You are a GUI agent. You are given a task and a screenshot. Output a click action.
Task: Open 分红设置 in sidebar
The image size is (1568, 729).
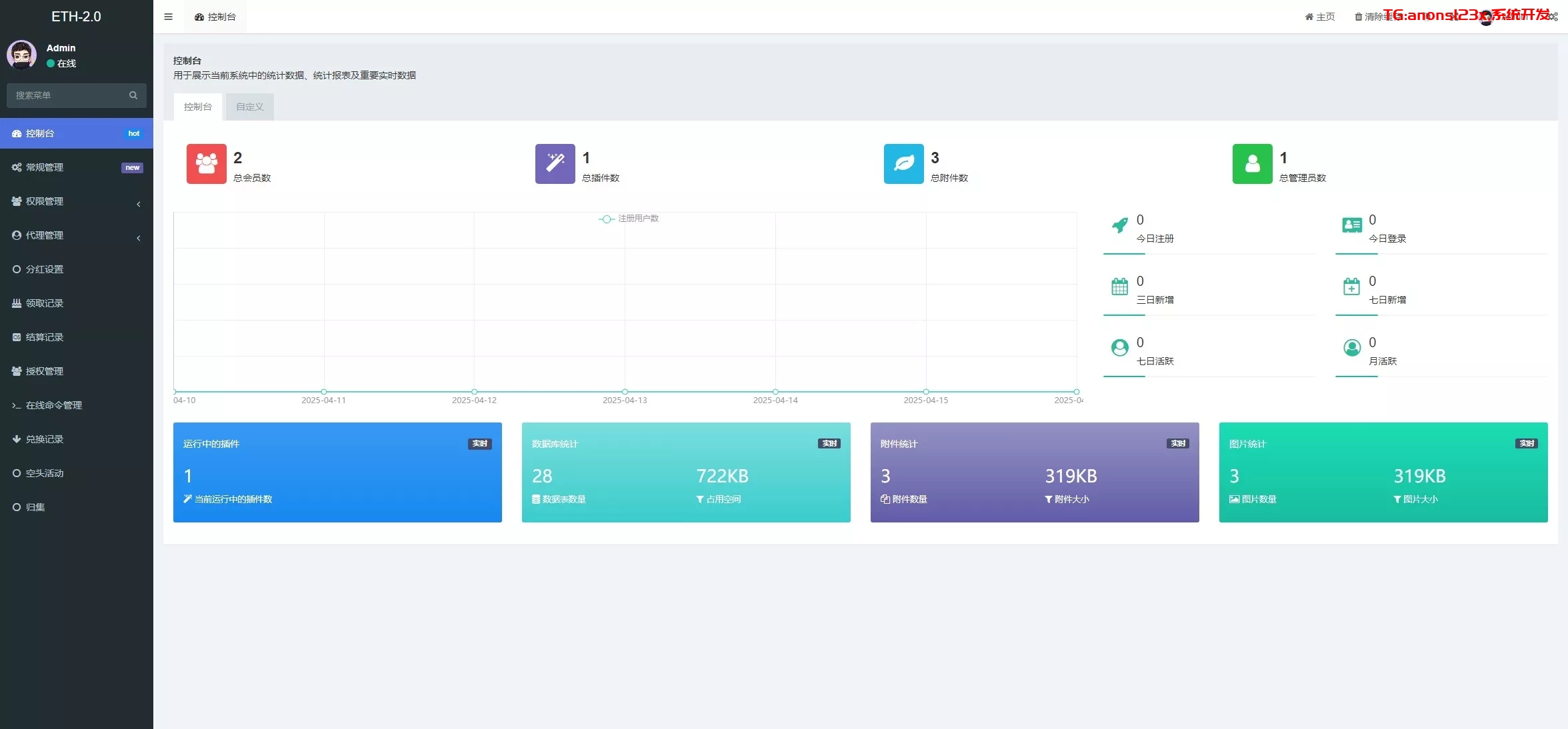tap(45, 269)
